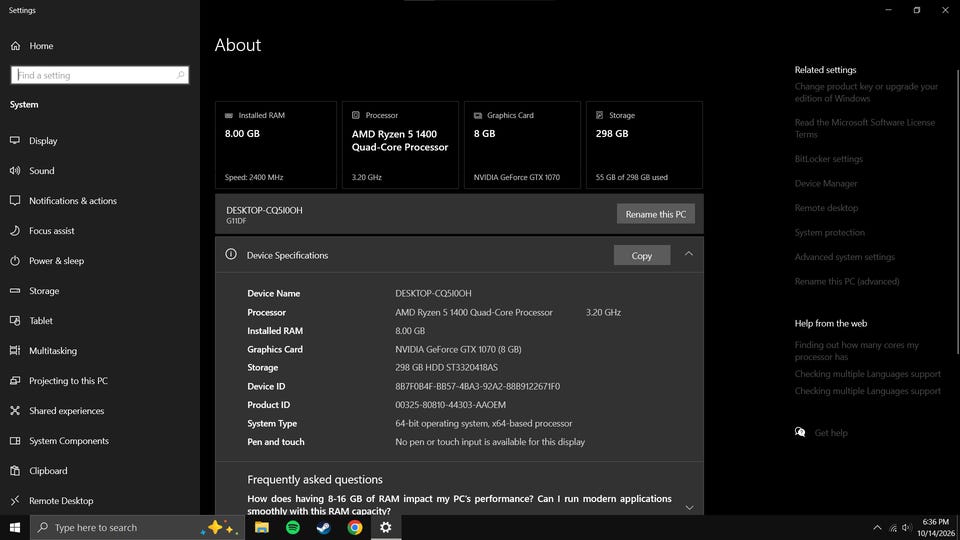This screenshot has height=540, width=960.
Task: Click the Find a setting search box
Action: click(100, 75)
